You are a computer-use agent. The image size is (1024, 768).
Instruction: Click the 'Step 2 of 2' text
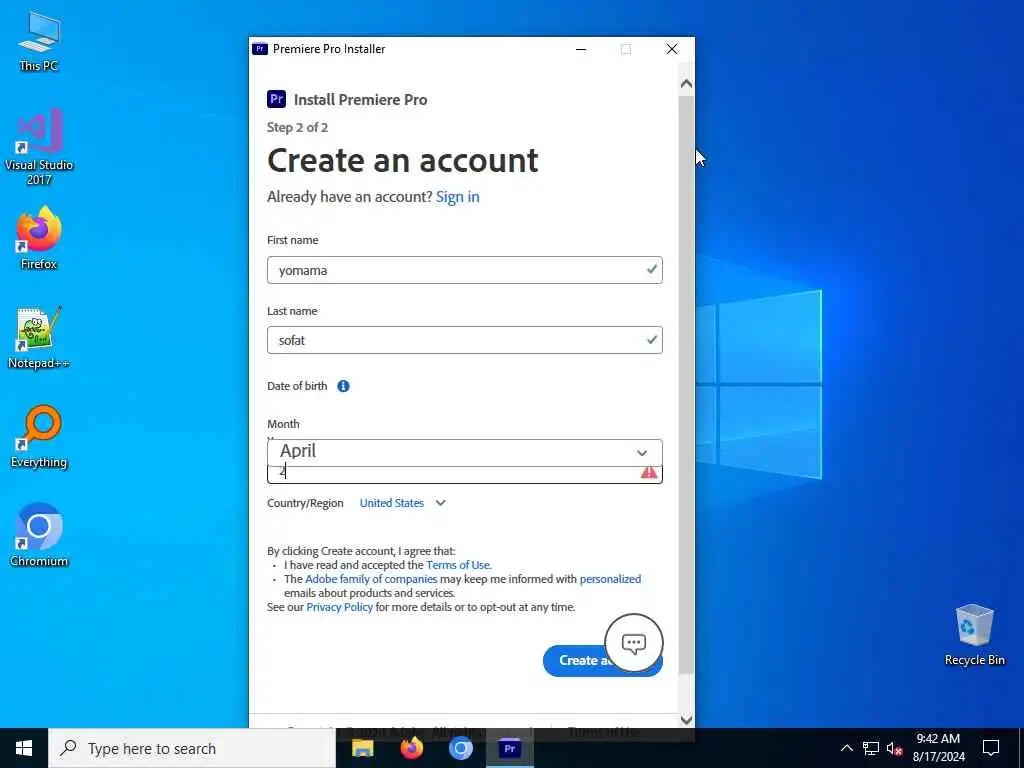(x=297, y=127)
